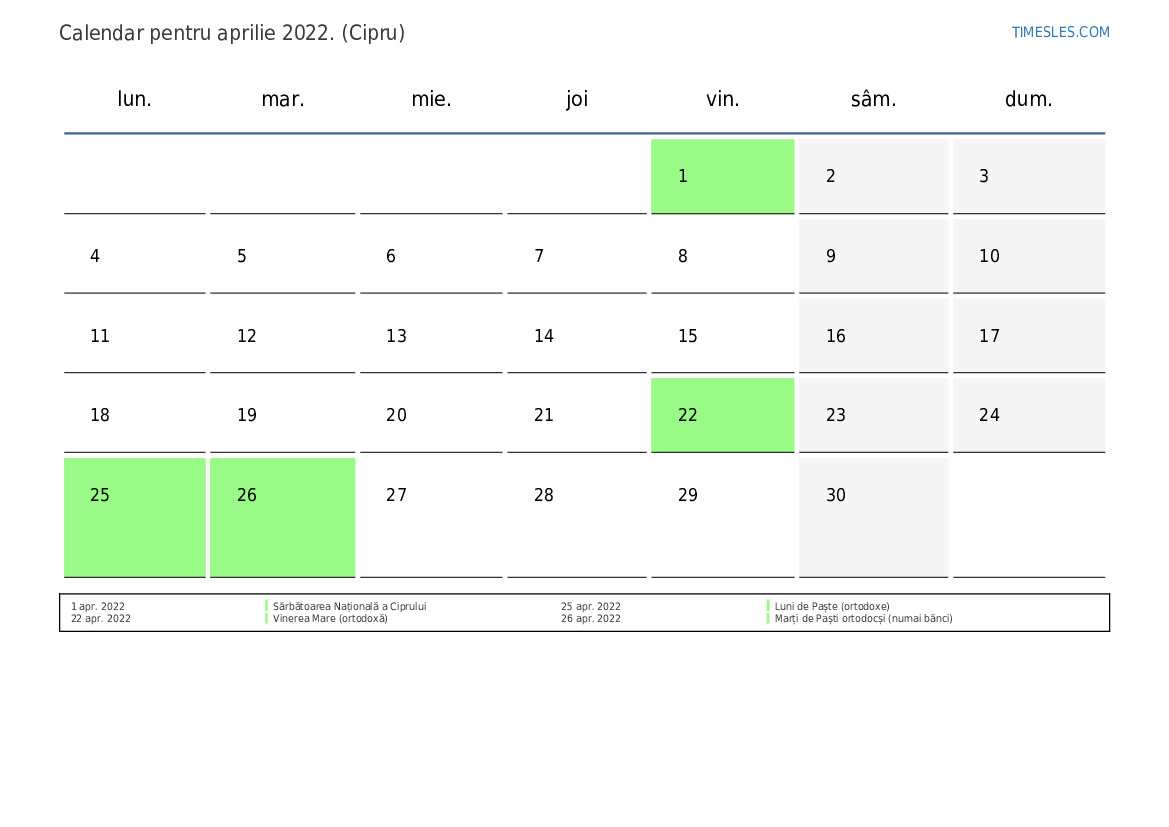Viewport: 1169px width, 827px height.
Task: Click 'Vinerea Mare (ortodoxă)' legend entry
Action: [x=330, y=618]
